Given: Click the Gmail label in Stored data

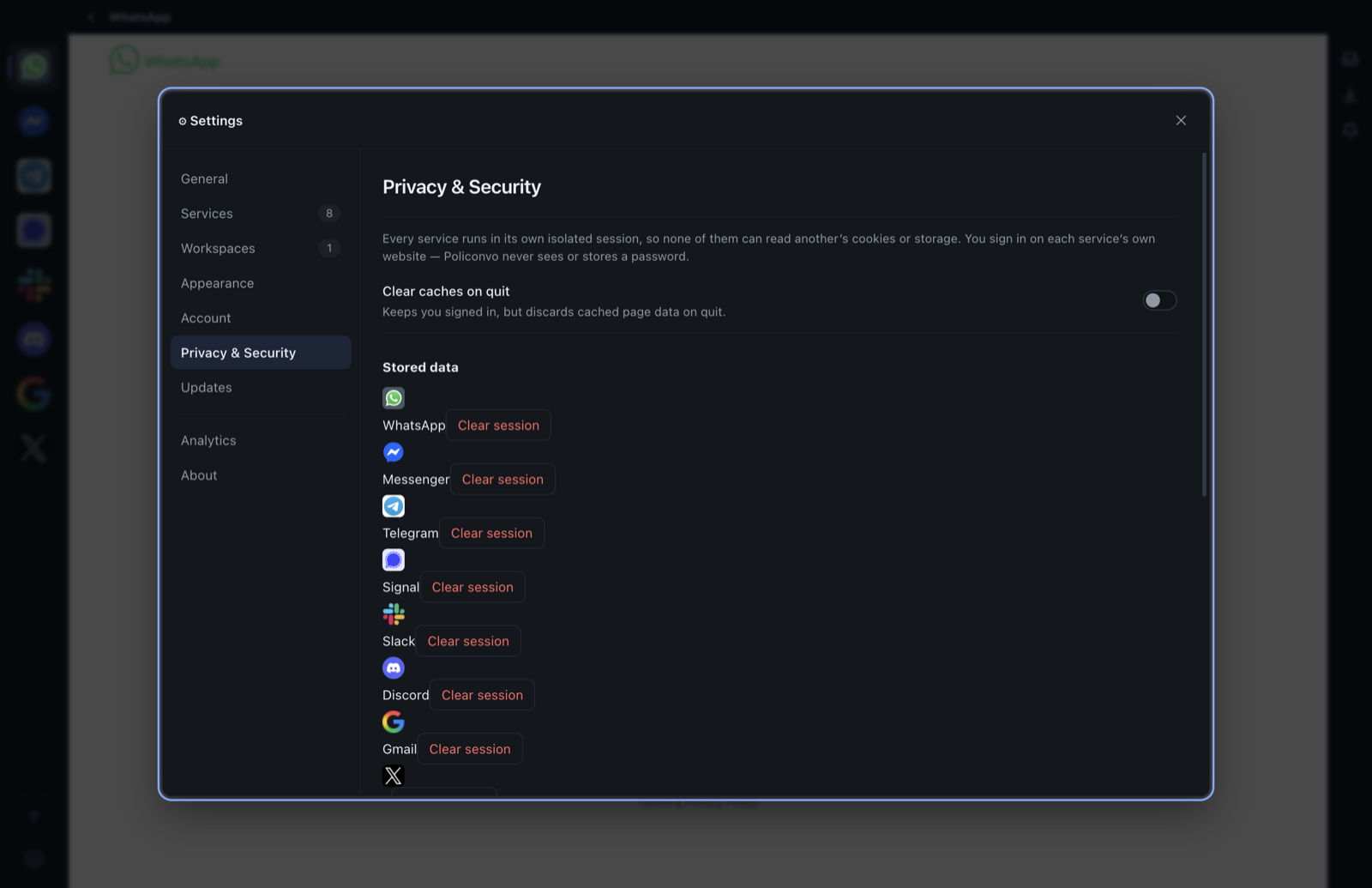Looking at the screenshot, I should (x=400, y=750).
